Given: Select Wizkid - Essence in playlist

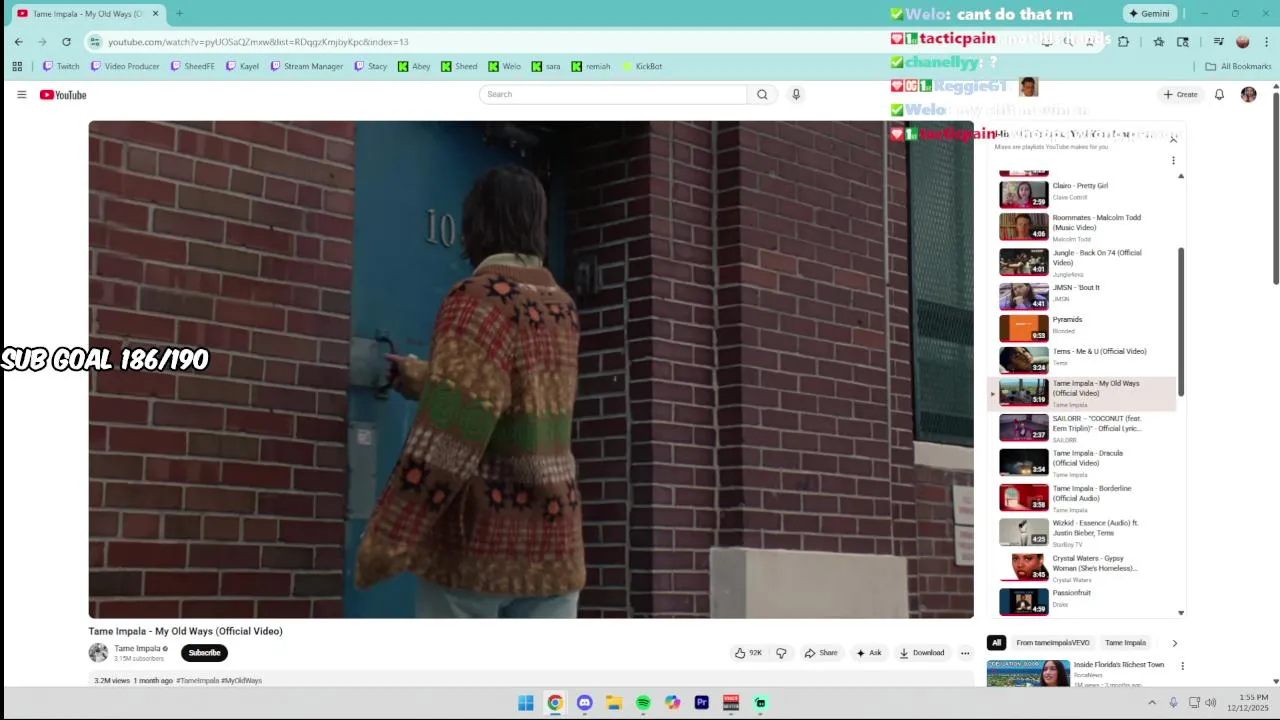Looking at the screenshot, I should pyautogui.click(x=1082, y=532).
